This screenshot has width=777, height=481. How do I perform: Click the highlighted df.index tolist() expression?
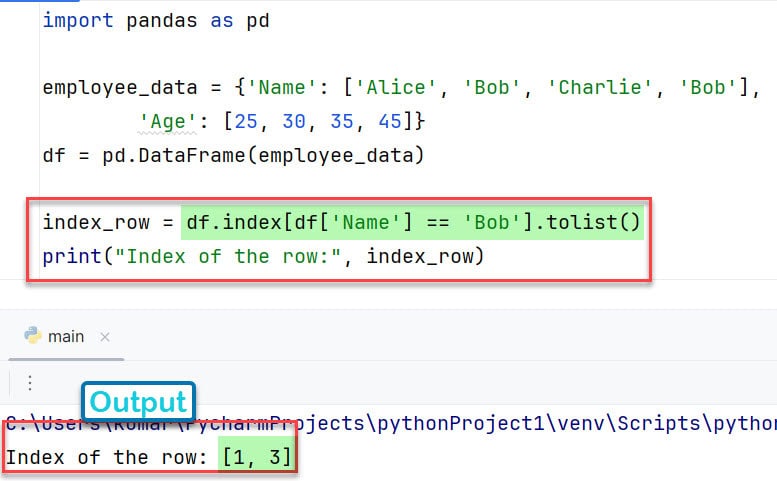pyautogui.click(x=412, y=222)
